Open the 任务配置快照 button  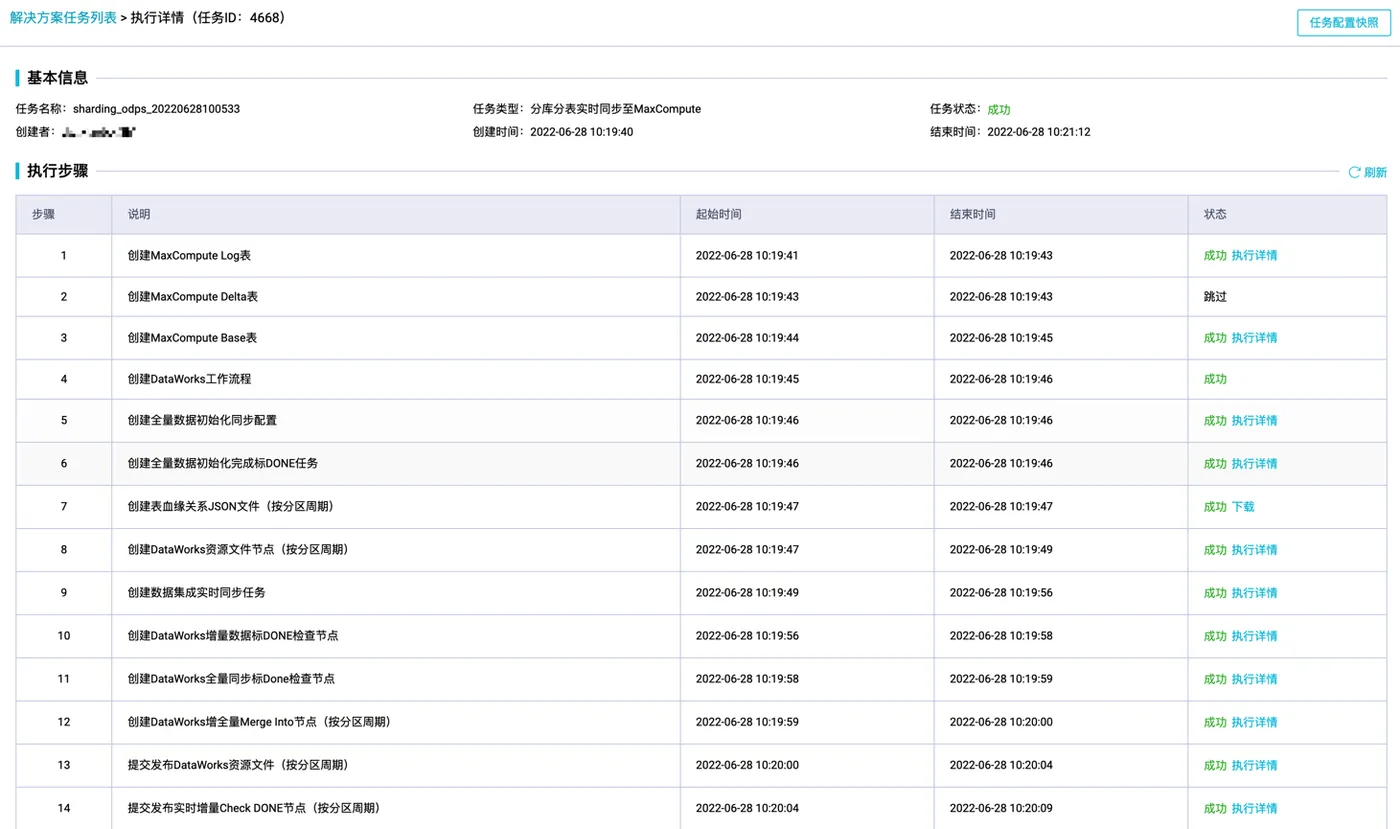pos(1343,22)
